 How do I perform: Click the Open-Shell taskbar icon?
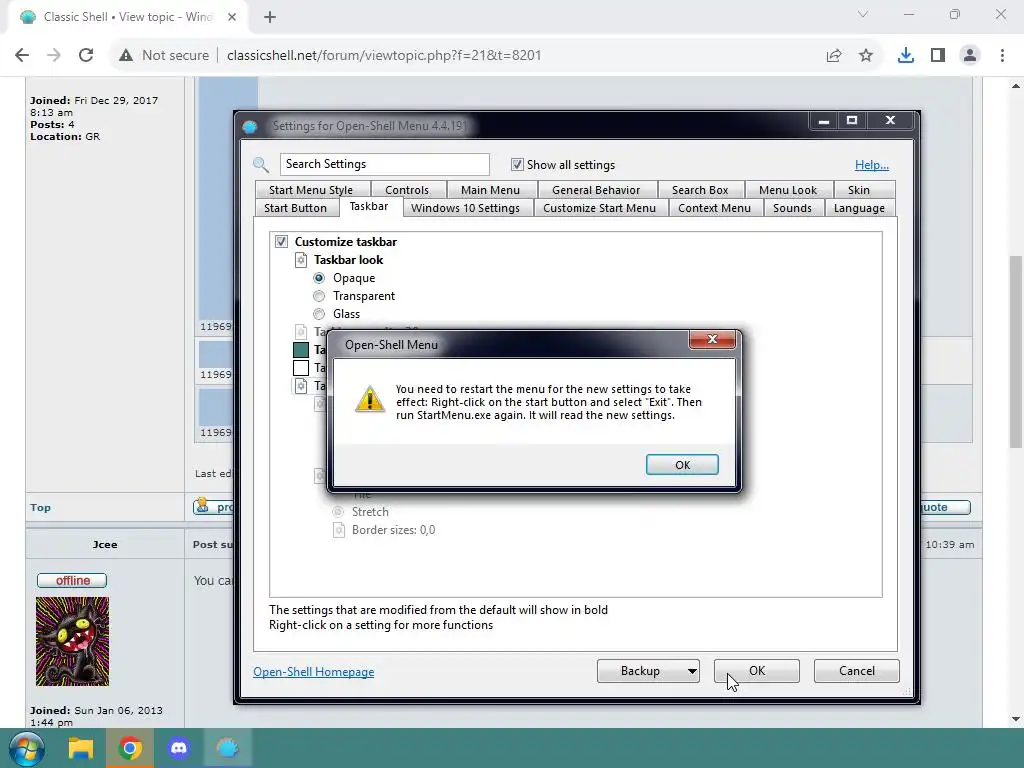228,748
